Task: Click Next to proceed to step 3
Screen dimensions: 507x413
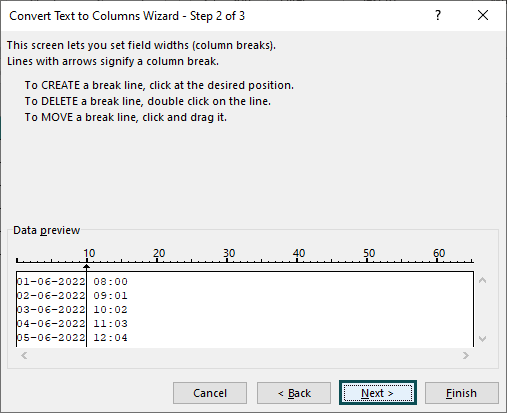Action: 378,393
